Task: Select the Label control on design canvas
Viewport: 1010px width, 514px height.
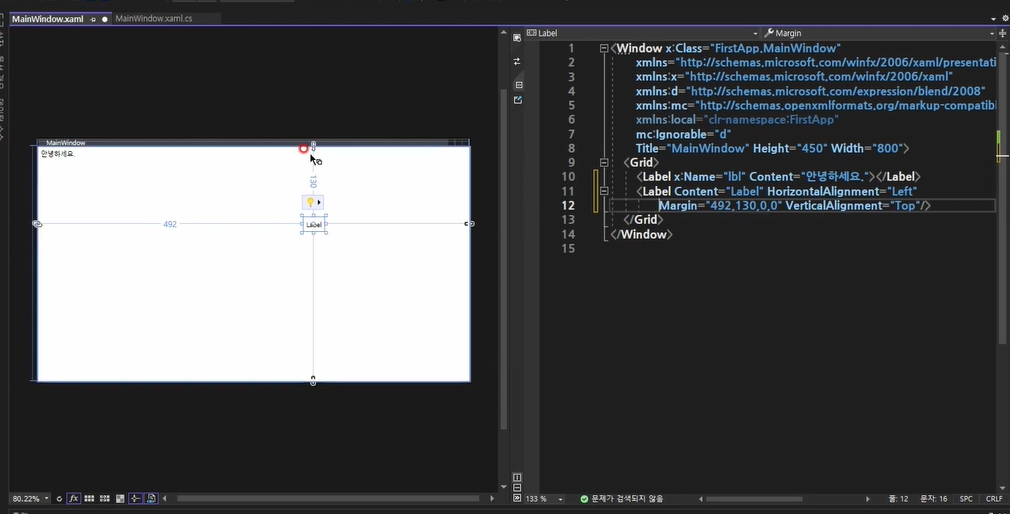Action: coord(314,225)
